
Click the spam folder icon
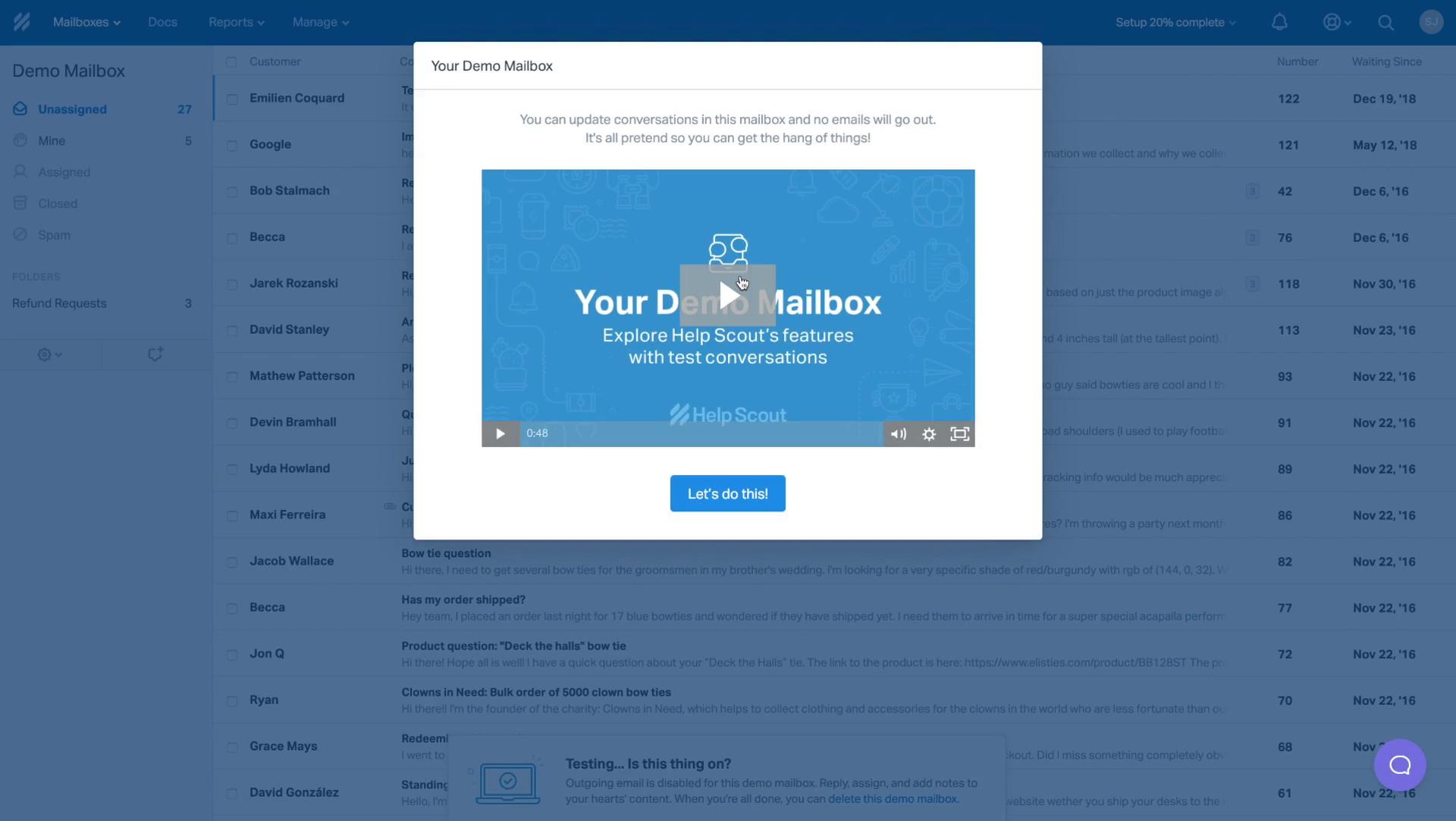click(x=20, y=234)
